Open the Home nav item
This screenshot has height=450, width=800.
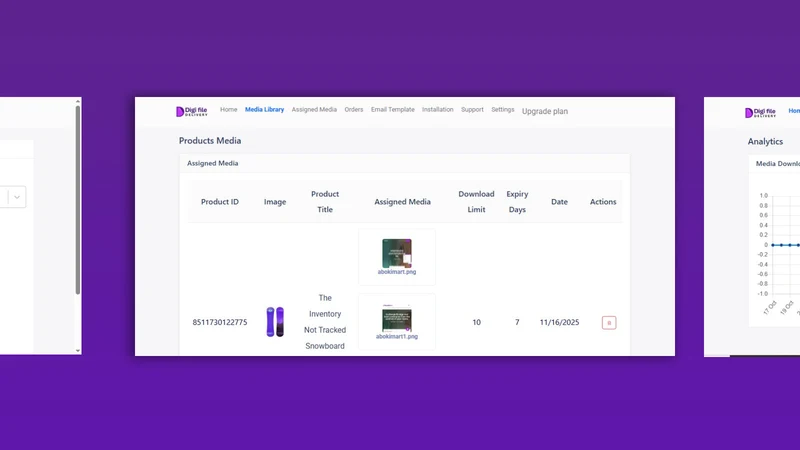(229, 110)
